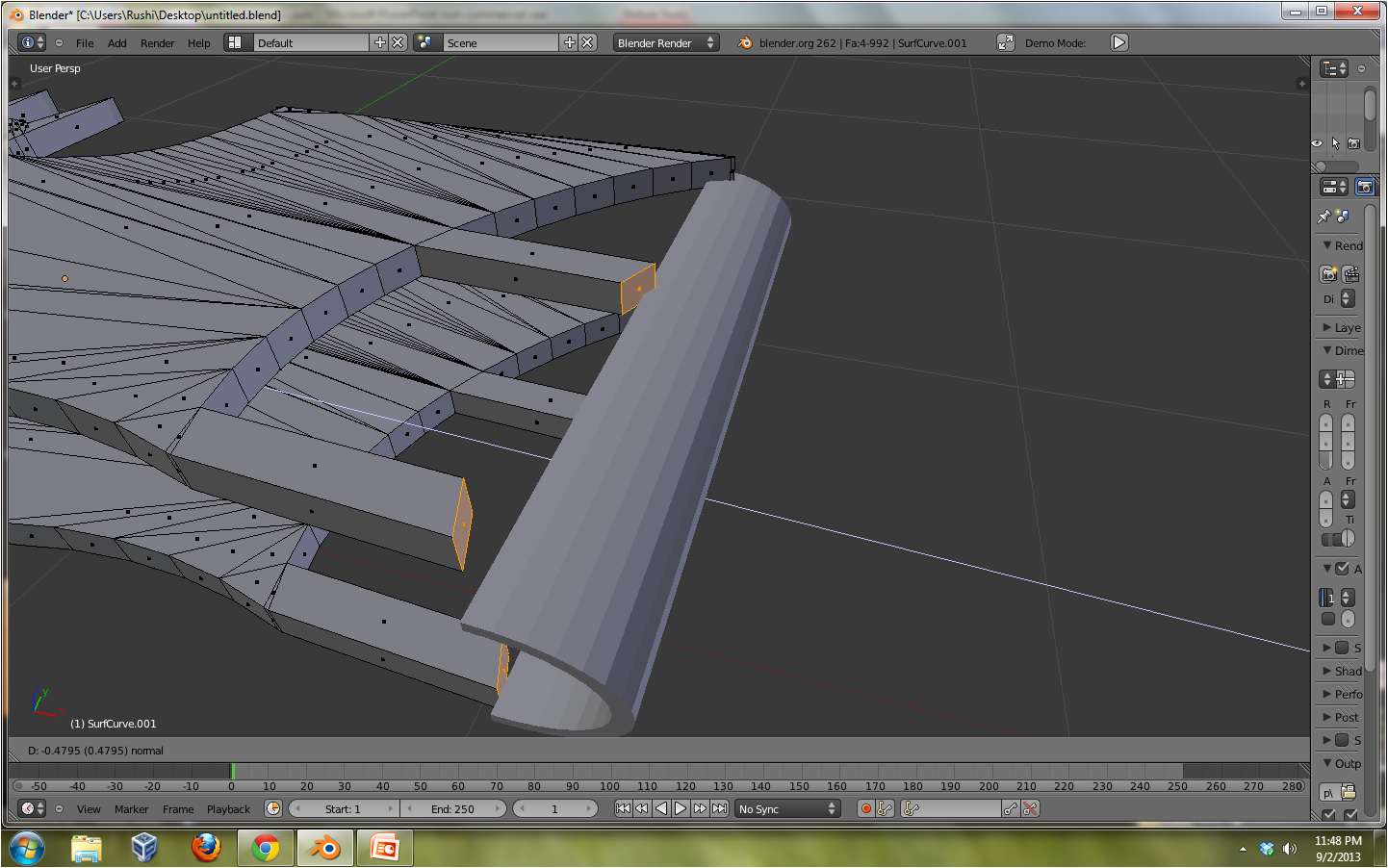Toggle fullscreen with the window icon
Screen dimensions: 1388x868
(x=1005, y=42)
